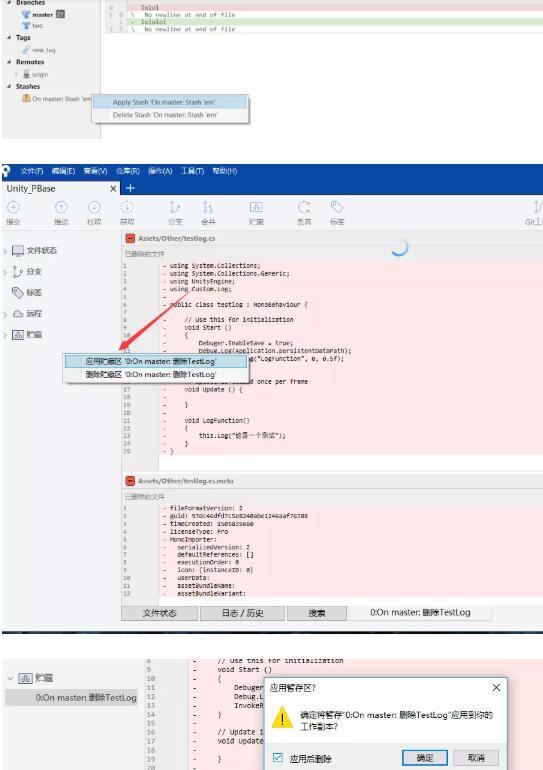Image resolution: width=543 pixels, height=770 pixels.
Task: Select the origin remote item
Action: pyautogui.click(x=40, y=74)
